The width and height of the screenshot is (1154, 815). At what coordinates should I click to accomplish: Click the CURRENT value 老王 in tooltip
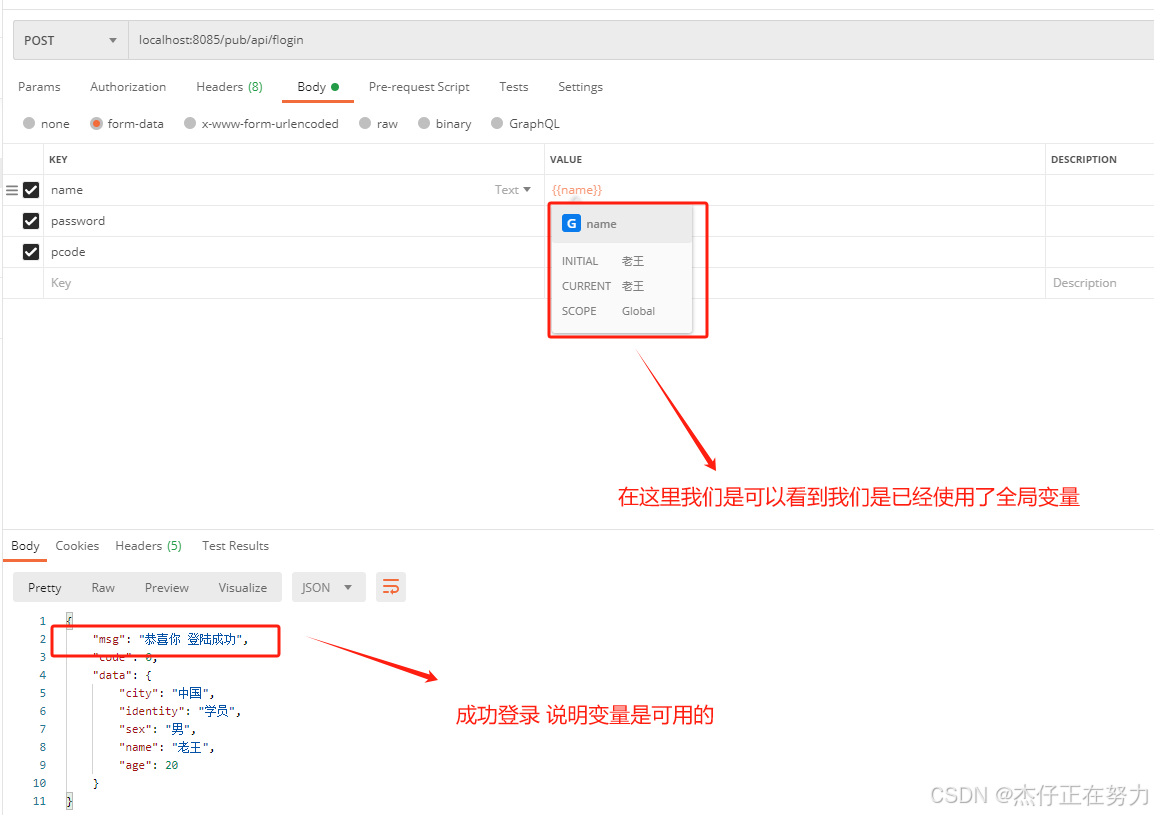point(633,286)
